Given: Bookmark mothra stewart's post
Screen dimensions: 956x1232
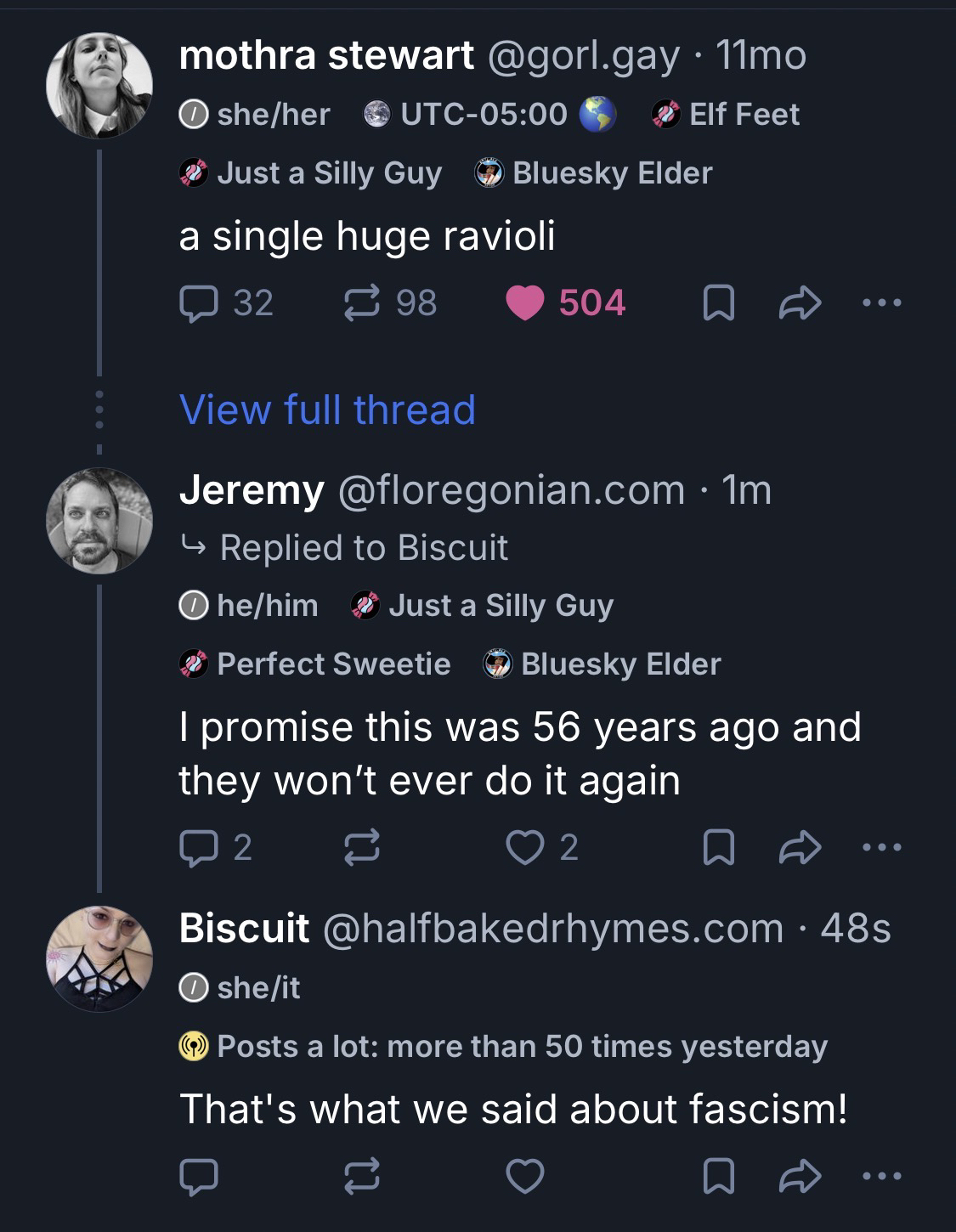Looking at the screenshot, I should [719, 303].
